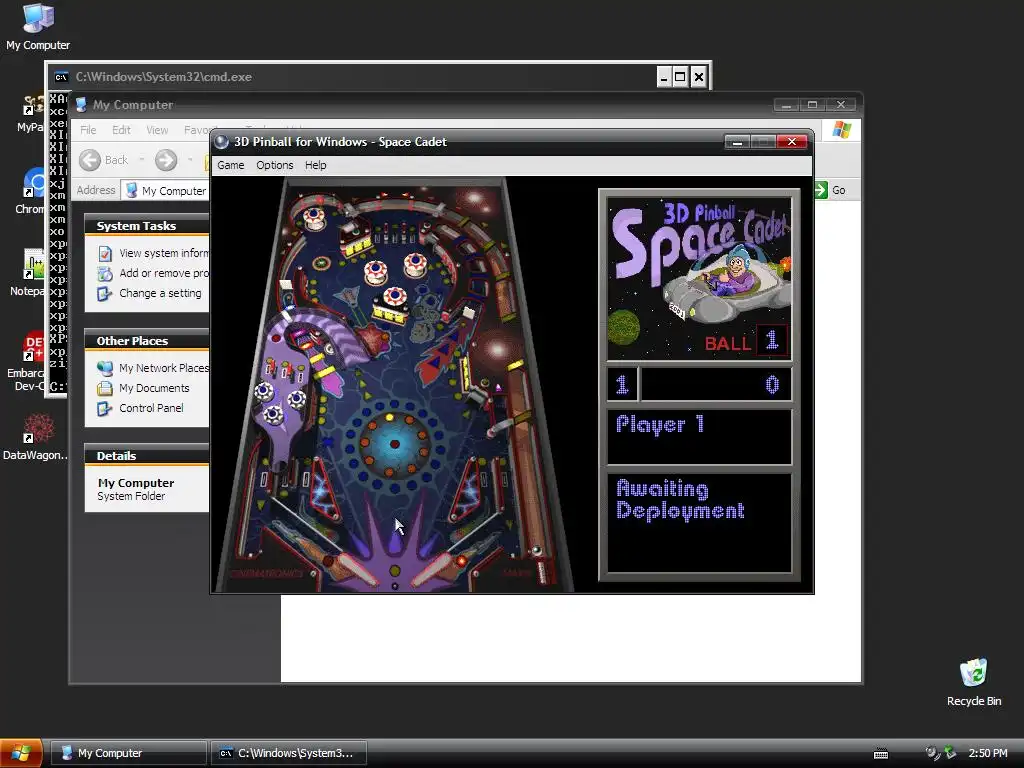The image size is (1024, 768).
Task: Open Change a setting task
Action: (160, 293)
